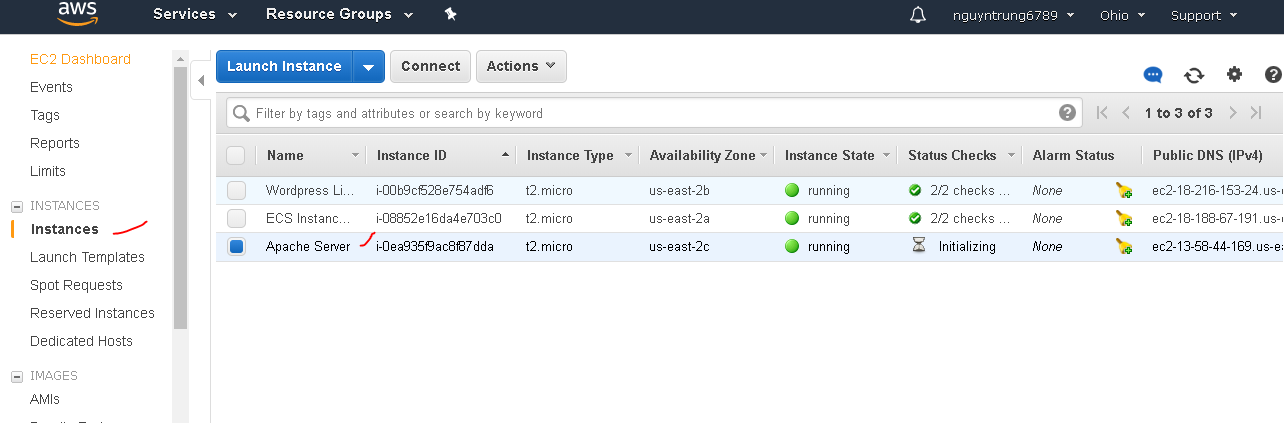Check the ECS Instance row checkbox

click(x=236, y=218)
